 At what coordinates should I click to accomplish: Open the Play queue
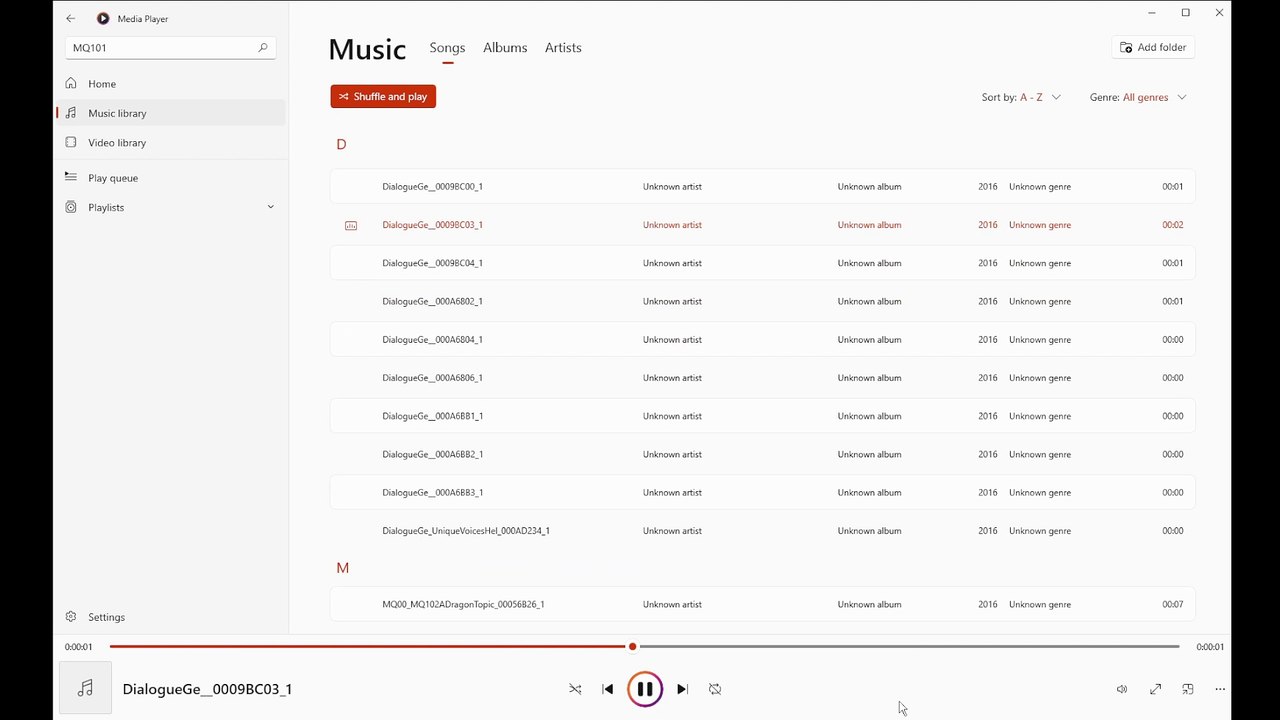point(171,178)
